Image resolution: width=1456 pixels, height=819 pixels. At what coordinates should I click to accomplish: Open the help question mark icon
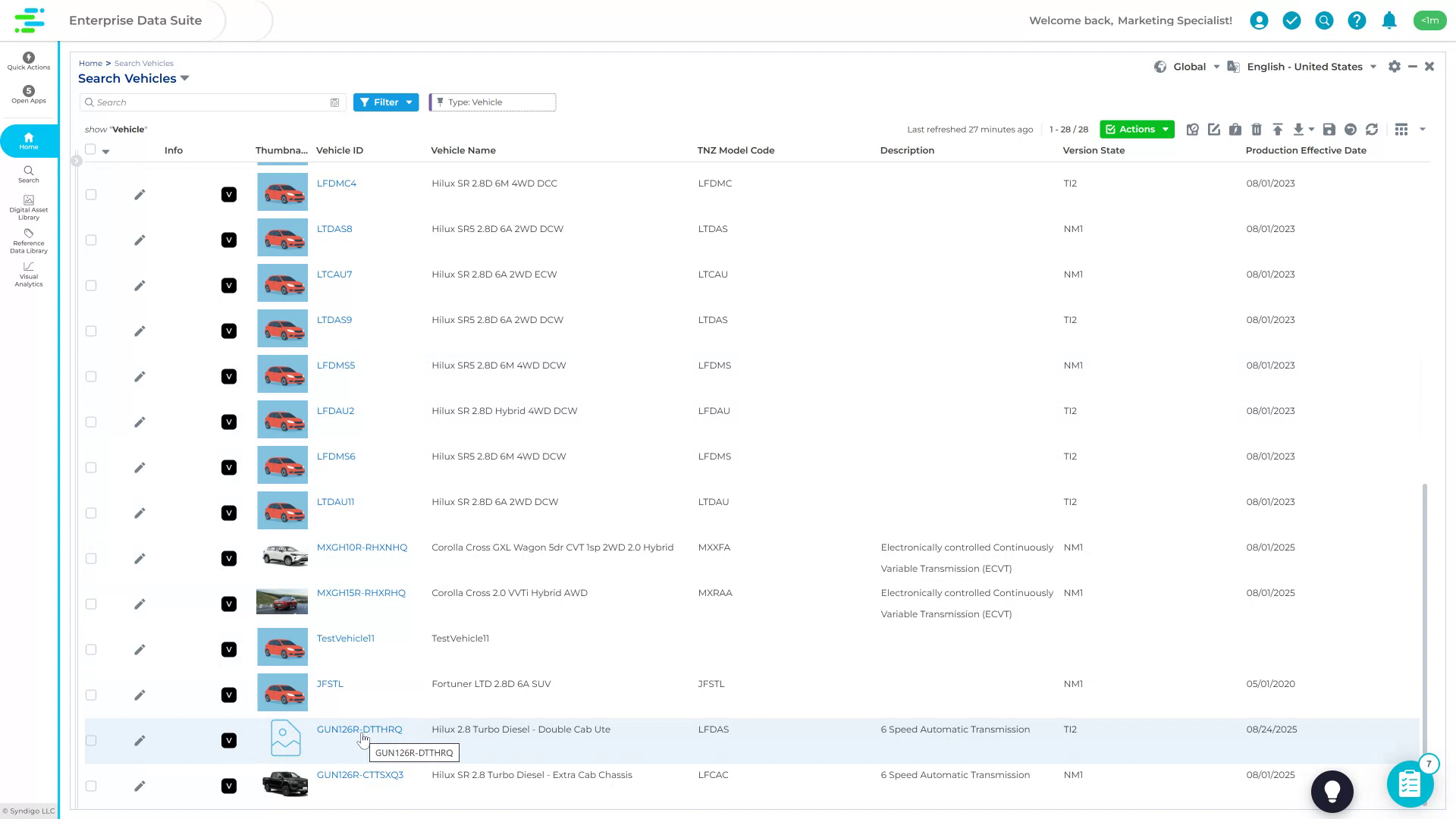(1357, 20)
